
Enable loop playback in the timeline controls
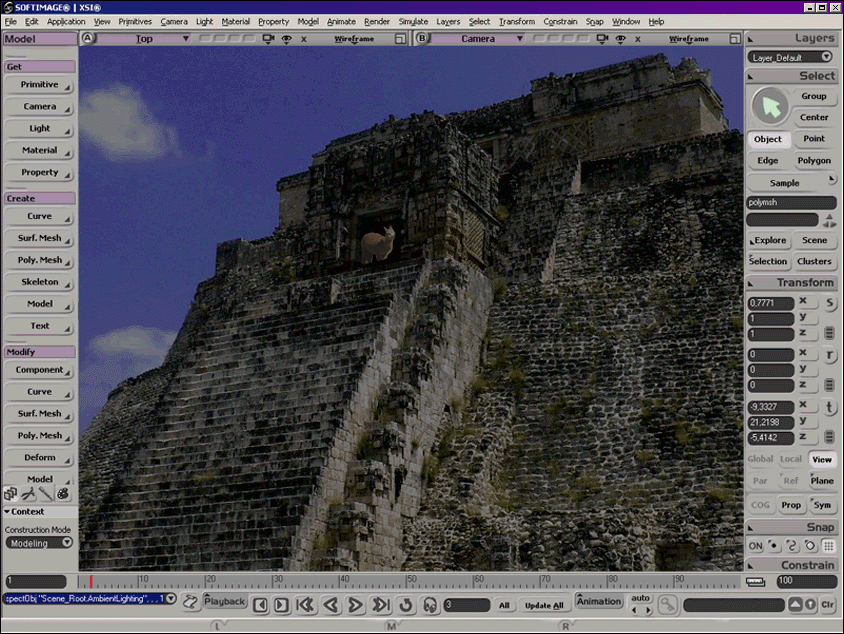[x=407, y=604]
